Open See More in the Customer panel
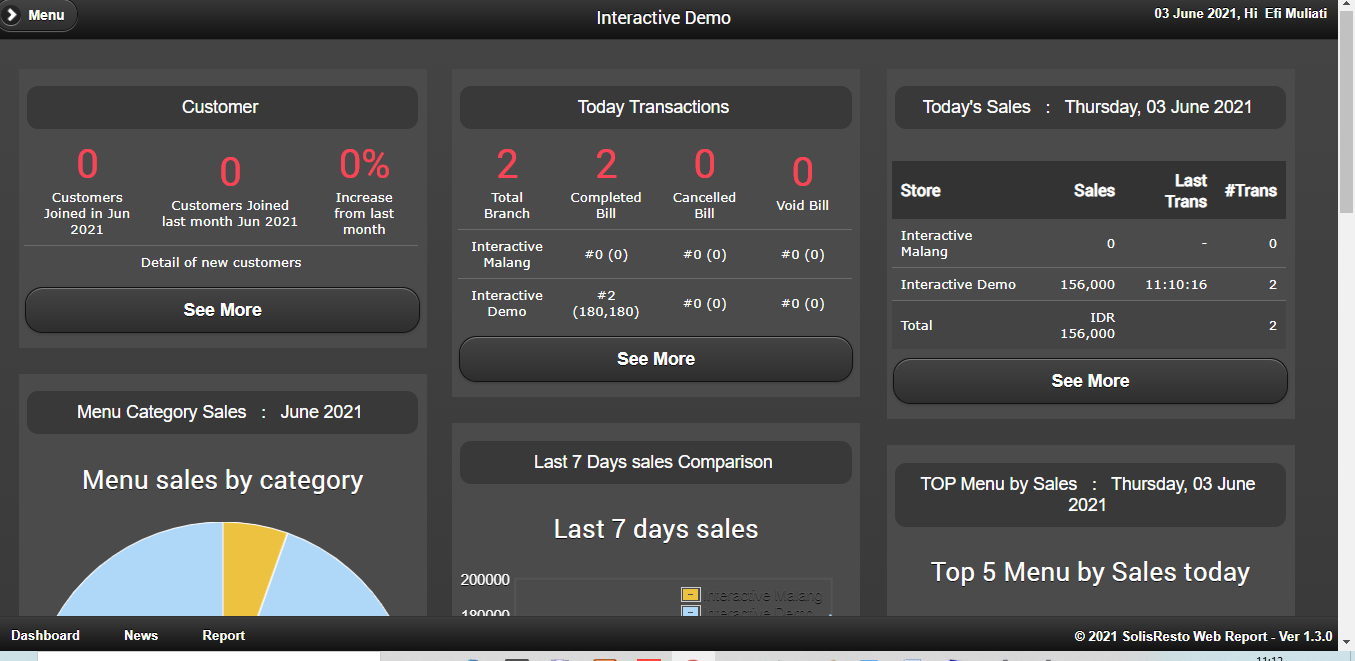1355x661 pixels. click(x=222, y=310)
